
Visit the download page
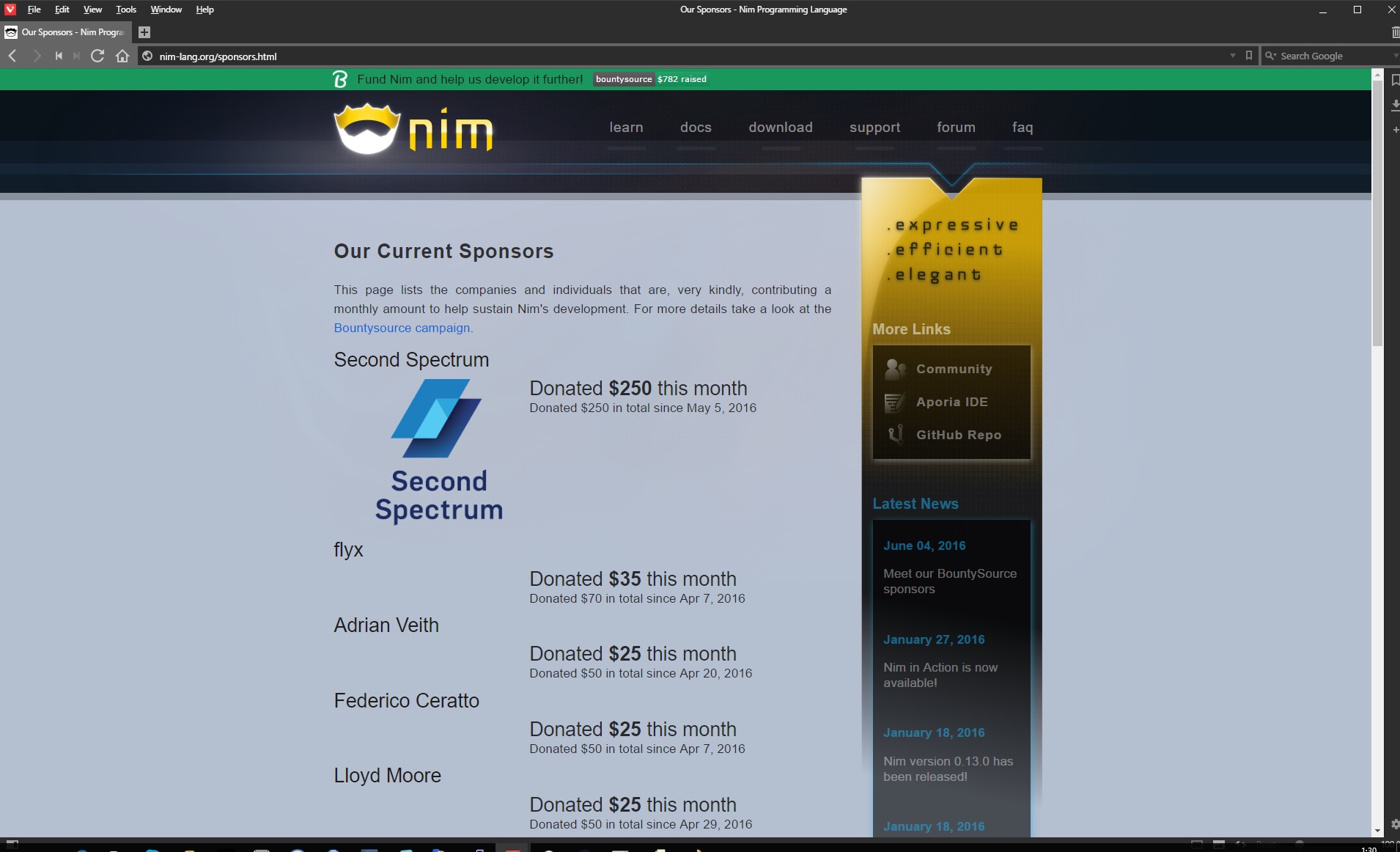tap(781, 128)
